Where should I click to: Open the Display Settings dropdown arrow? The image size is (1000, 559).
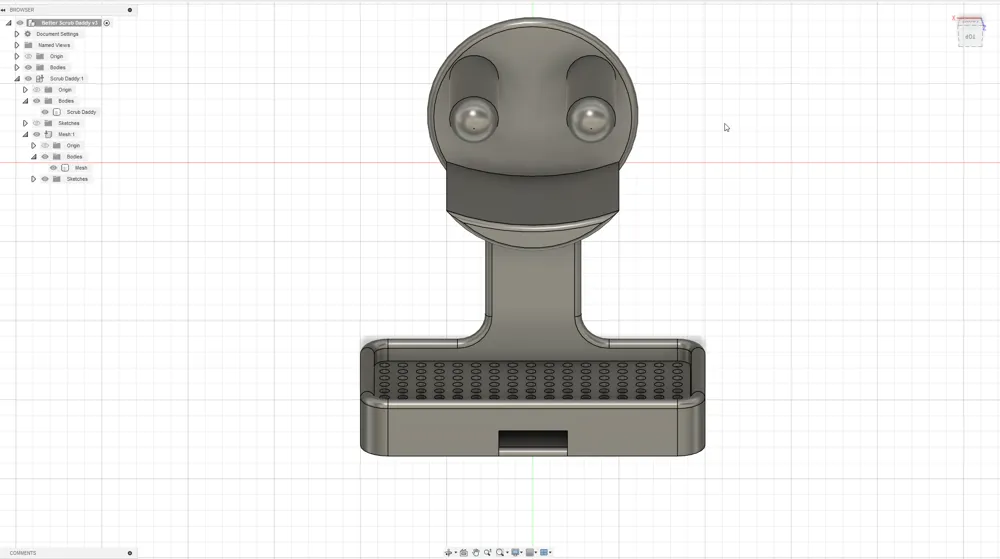click(522, 553)
